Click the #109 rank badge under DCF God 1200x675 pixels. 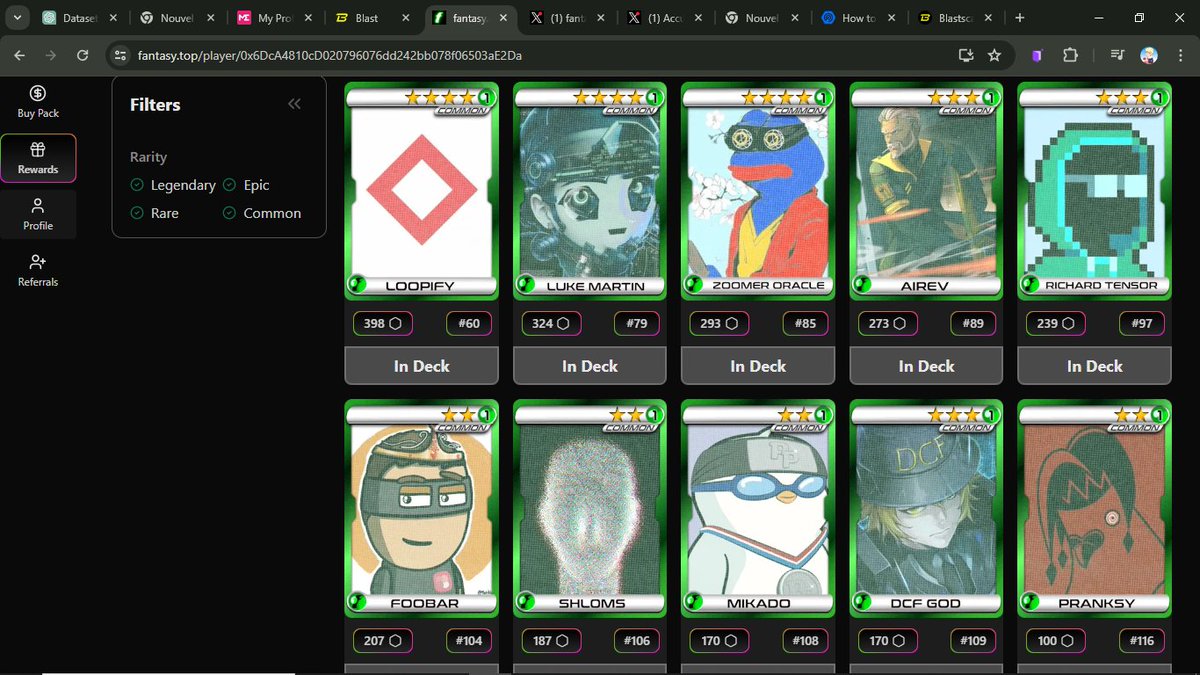(973, 640)
